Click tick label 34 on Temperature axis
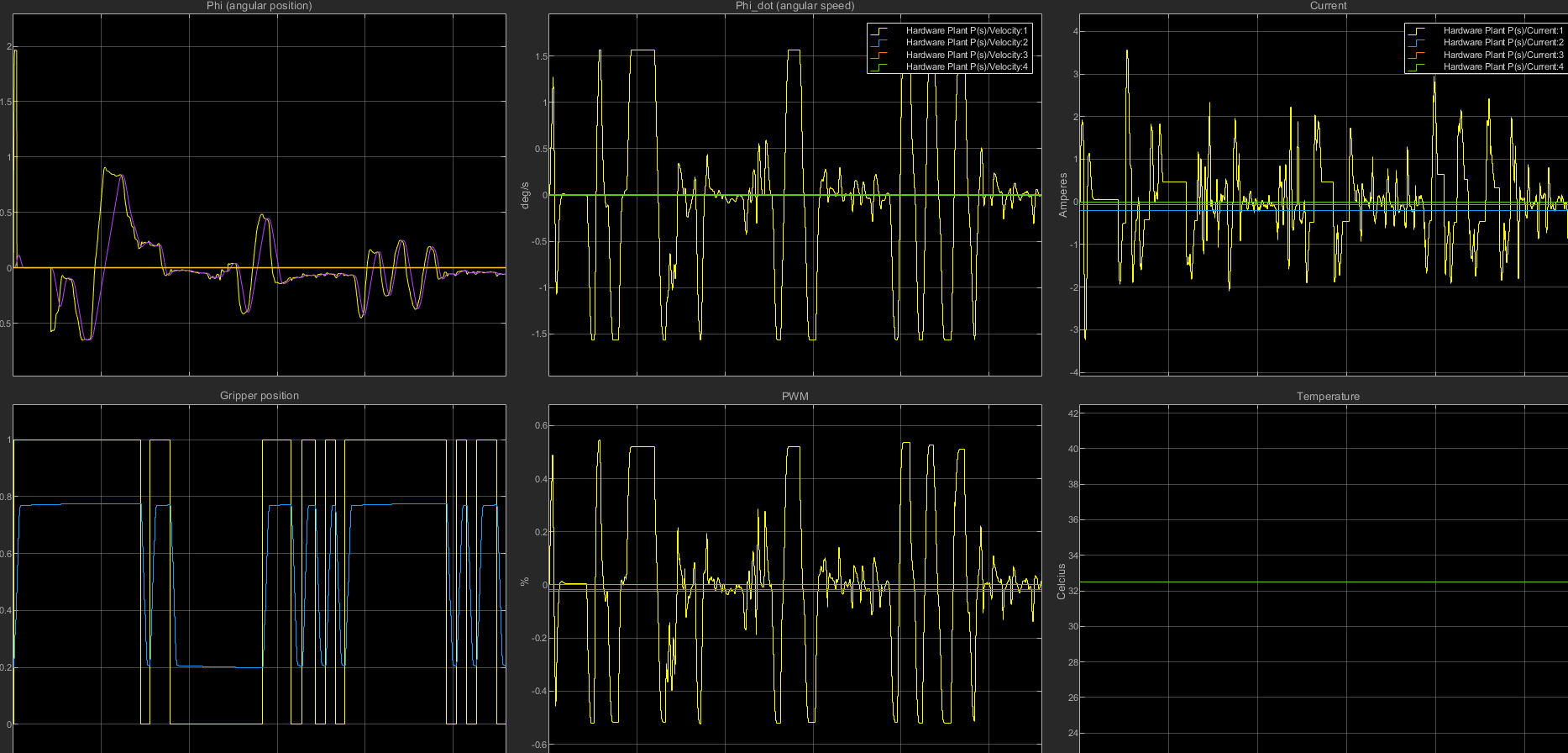This screenshot has width=1568, height=753. (1072, 556)
